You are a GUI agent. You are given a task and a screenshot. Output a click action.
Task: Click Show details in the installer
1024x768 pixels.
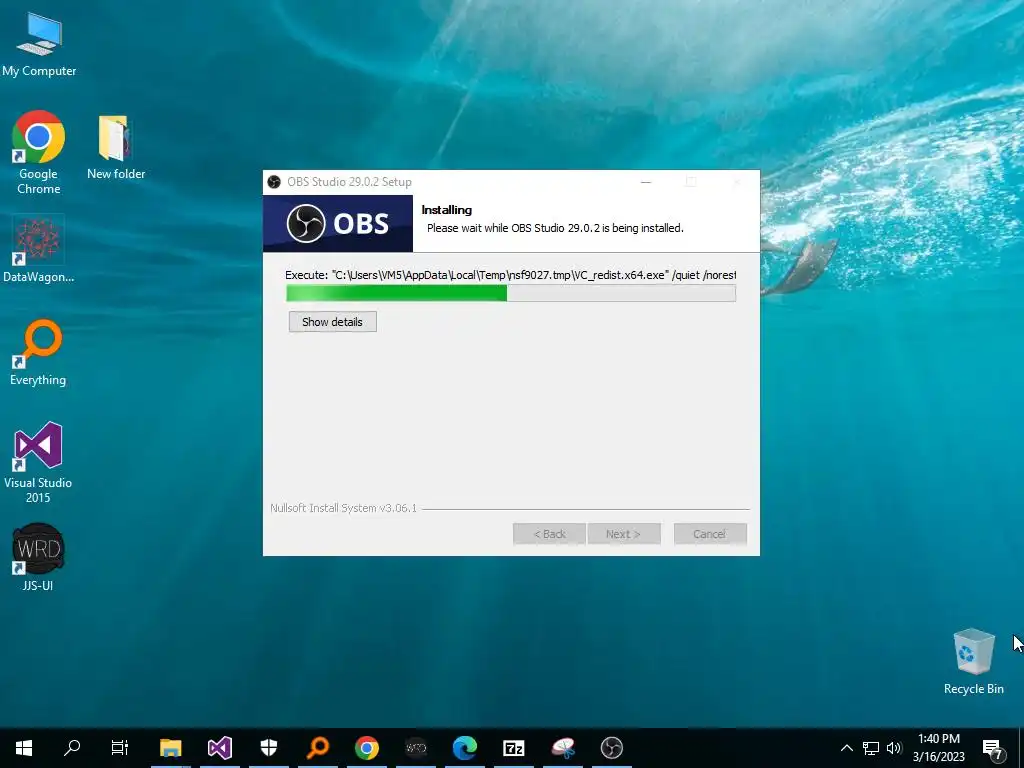pyautogui.click(x=332, y=322)
